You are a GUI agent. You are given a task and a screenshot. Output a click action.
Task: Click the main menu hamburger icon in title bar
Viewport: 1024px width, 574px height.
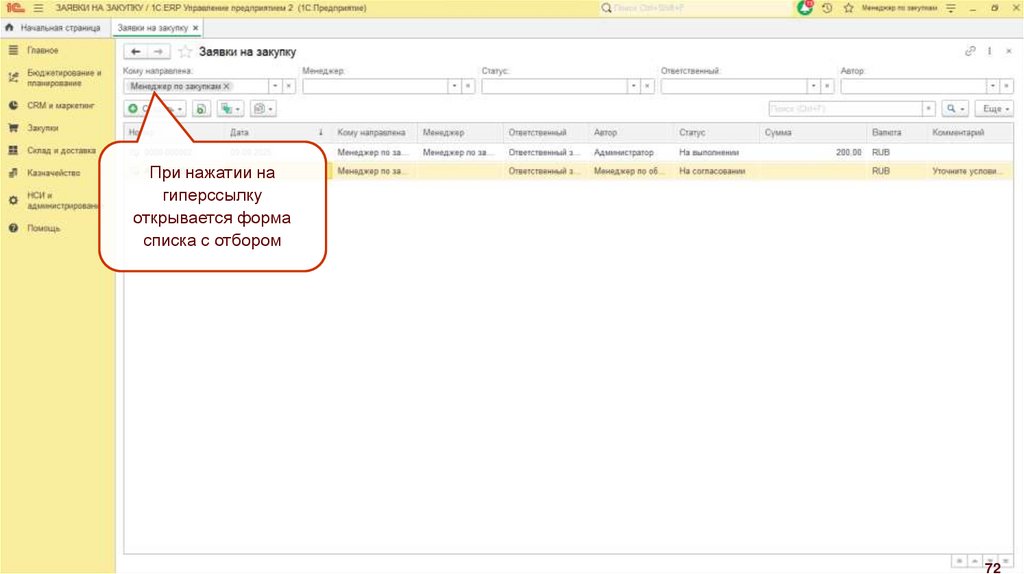[38, 8]
